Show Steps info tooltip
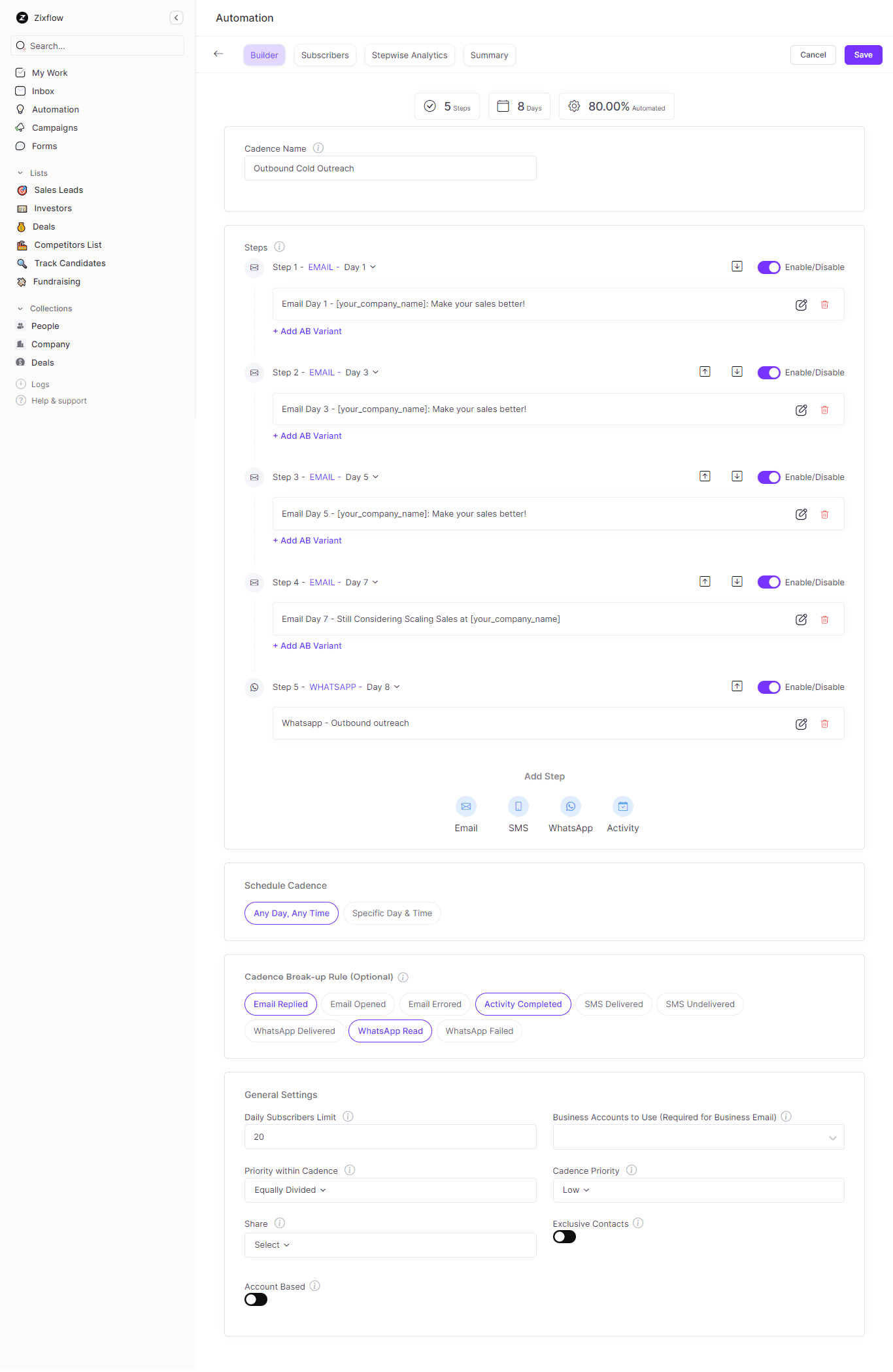The height and width of the screenshot is (1372, 893). (x=279, y=247)
